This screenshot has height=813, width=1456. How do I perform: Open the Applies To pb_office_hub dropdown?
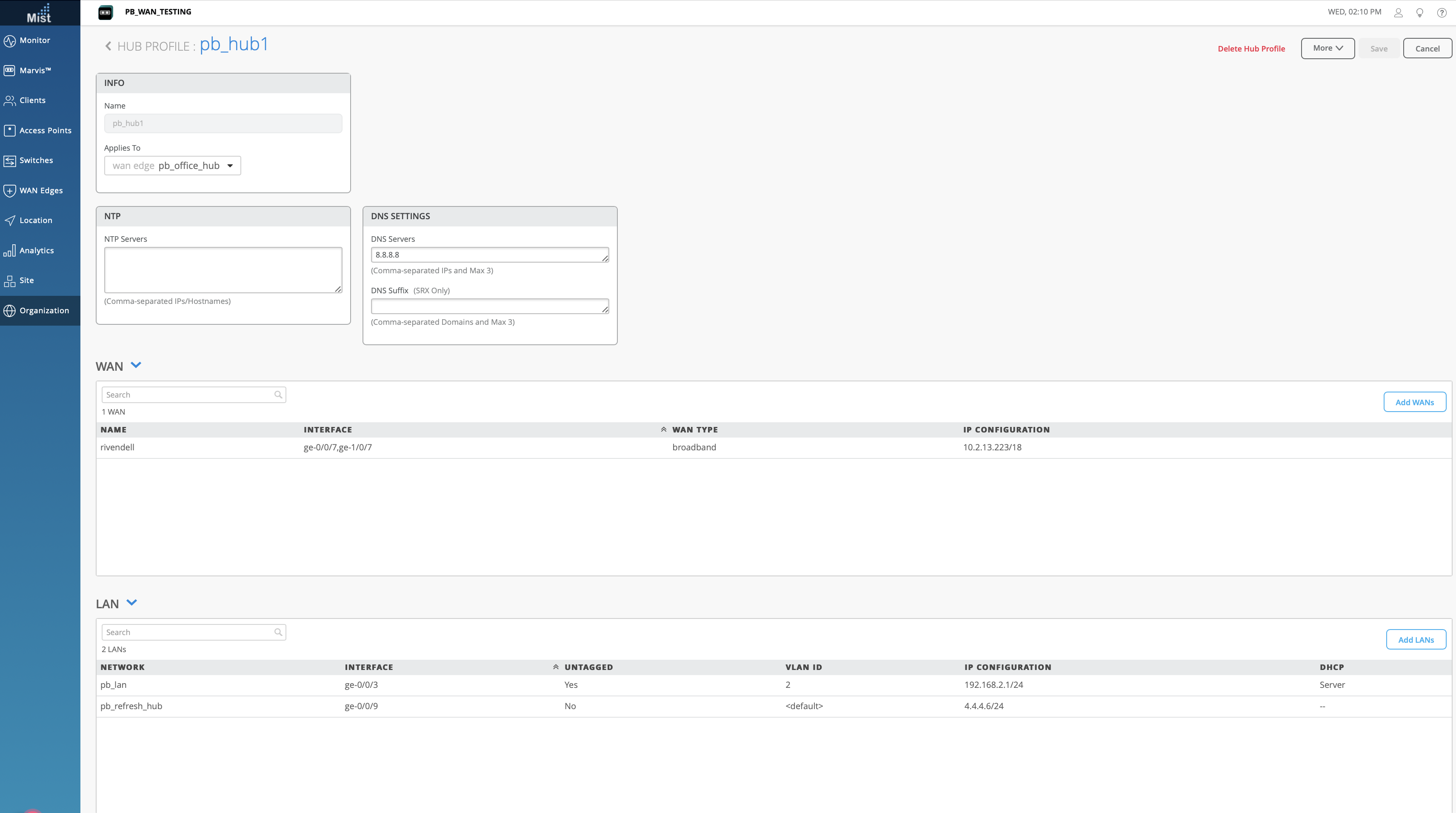(172, 166)
